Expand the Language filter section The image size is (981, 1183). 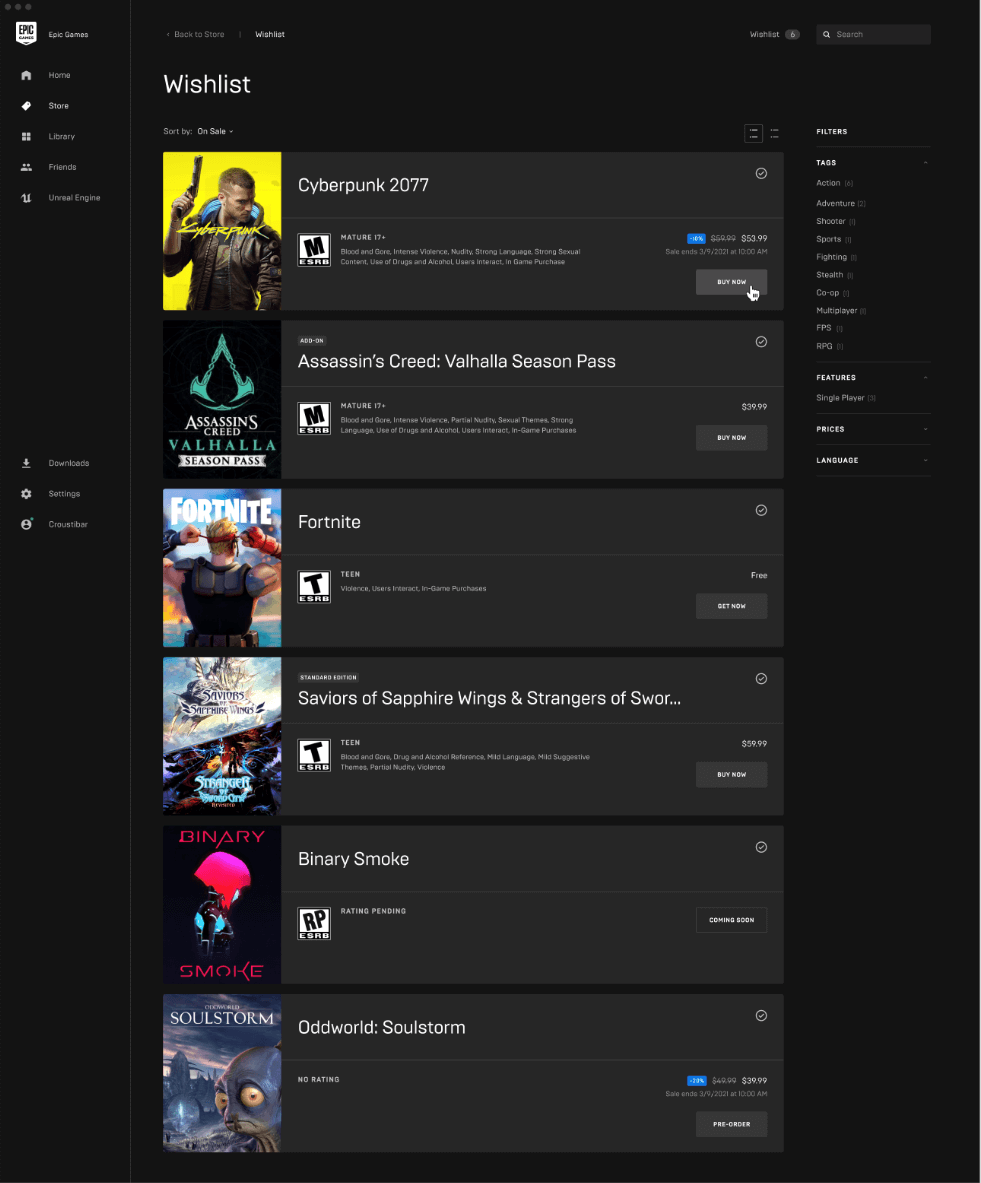coord(872,460)
